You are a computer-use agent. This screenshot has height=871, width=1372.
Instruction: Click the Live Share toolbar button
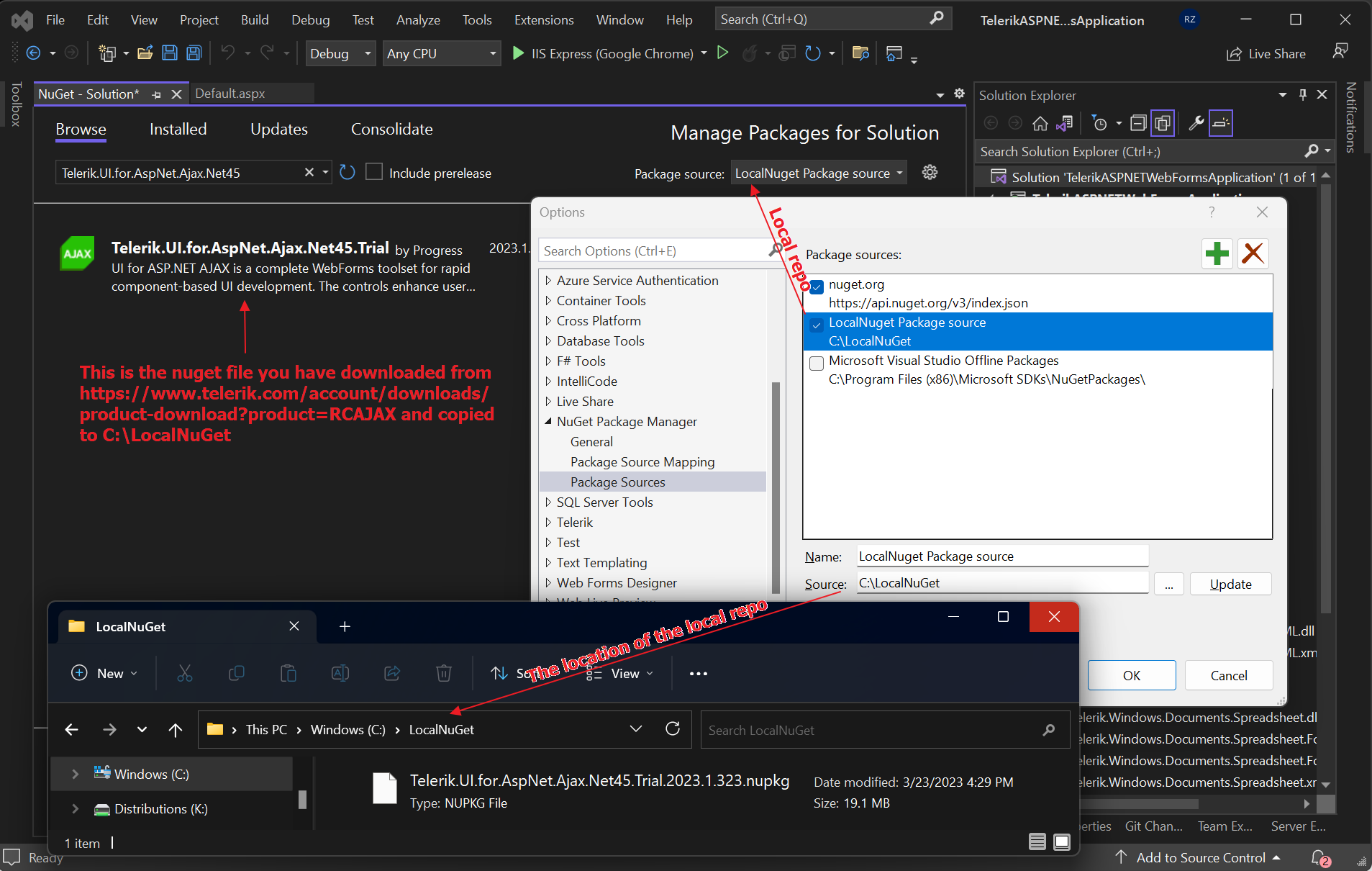[x=1266, y=54]
